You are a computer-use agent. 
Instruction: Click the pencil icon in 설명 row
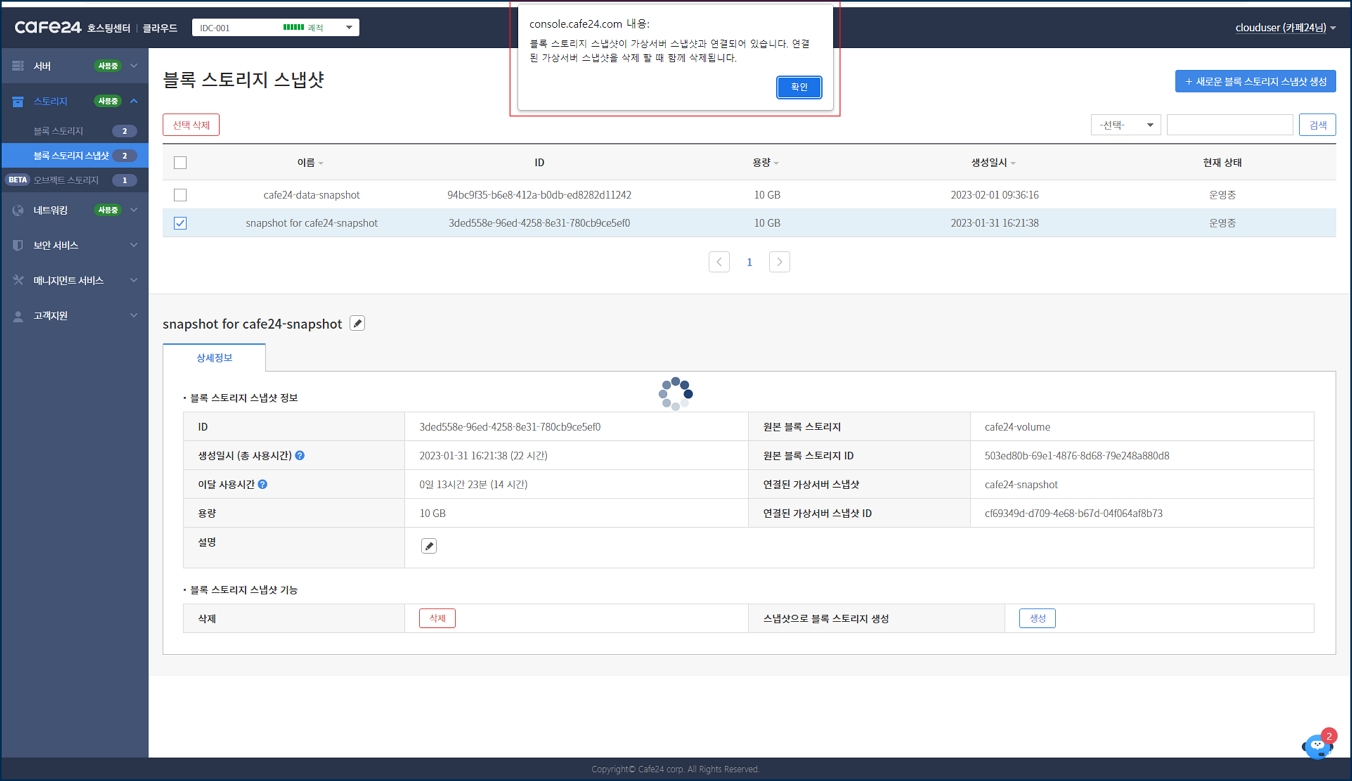(429, 546)
